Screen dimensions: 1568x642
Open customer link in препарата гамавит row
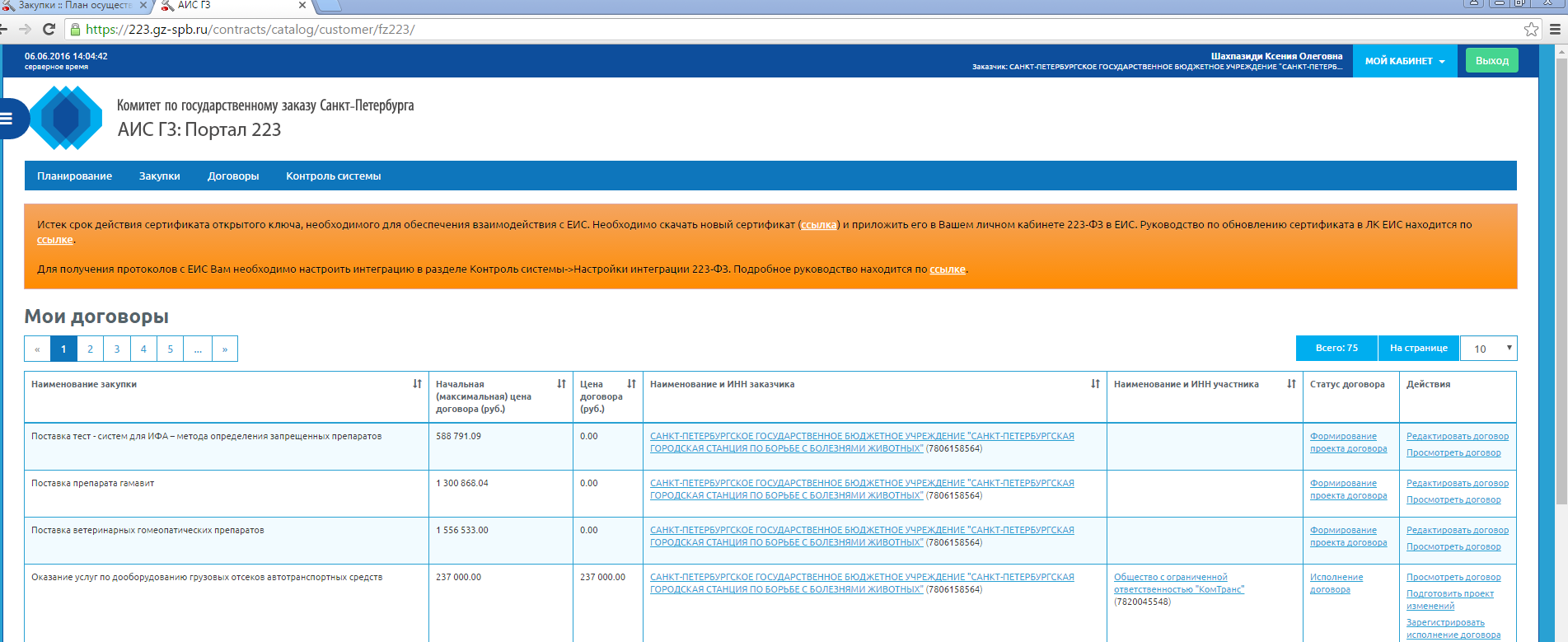coord(862,490)
